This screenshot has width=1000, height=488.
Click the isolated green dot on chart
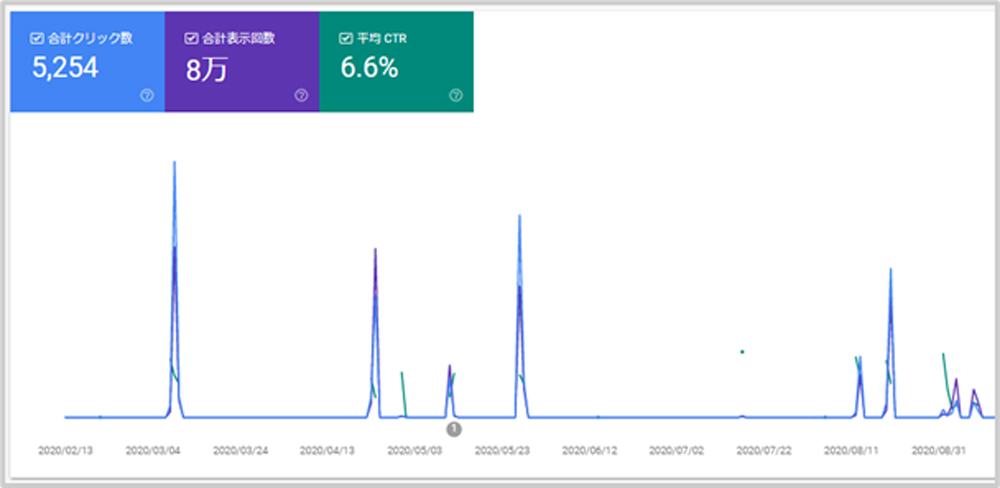[x=741, y=351]
